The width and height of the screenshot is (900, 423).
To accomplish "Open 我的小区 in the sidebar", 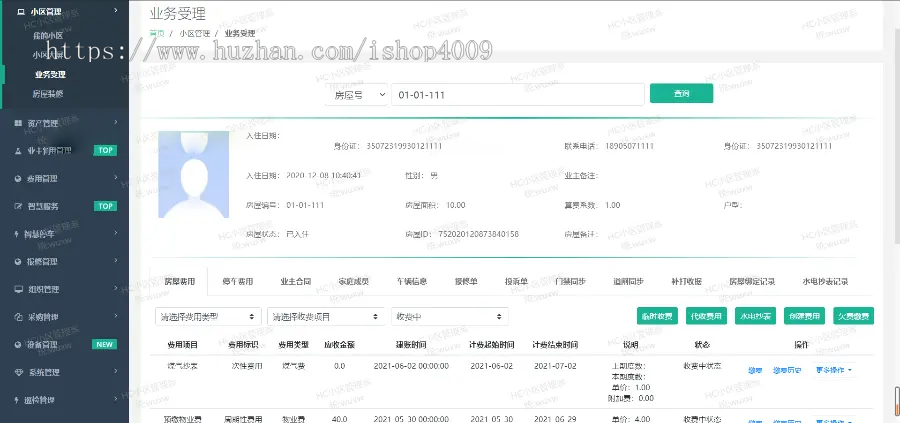I will coord(48,36).
